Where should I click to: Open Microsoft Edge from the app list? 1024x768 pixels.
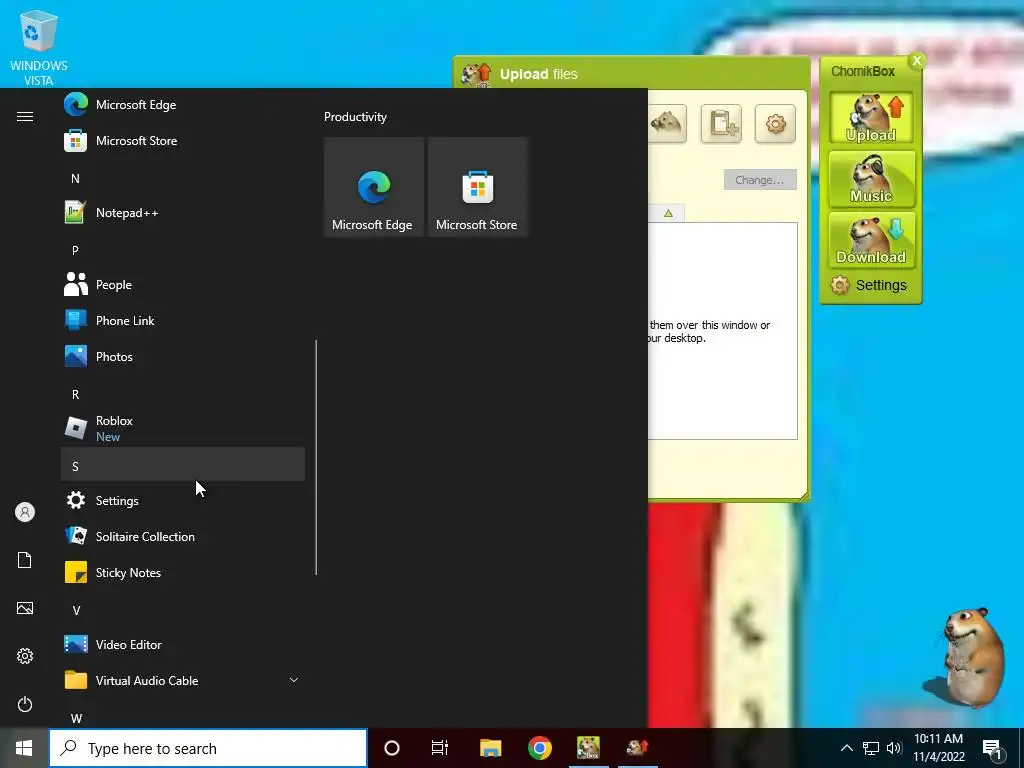click(x=183, y=104)
